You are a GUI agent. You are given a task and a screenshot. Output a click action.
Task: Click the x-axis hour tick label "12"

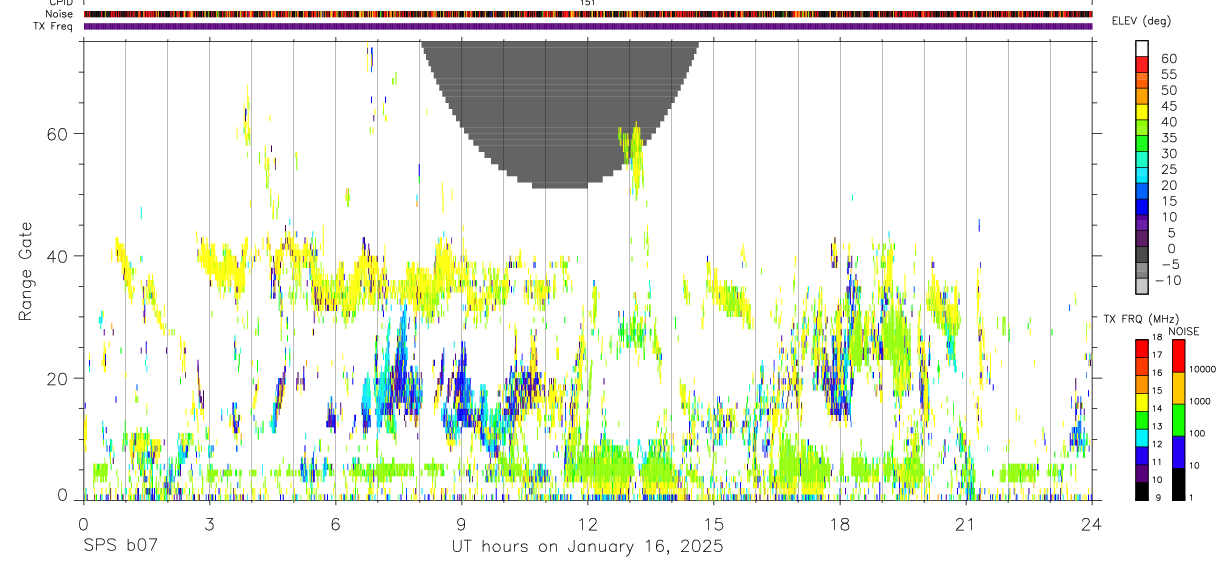point(587,524)
